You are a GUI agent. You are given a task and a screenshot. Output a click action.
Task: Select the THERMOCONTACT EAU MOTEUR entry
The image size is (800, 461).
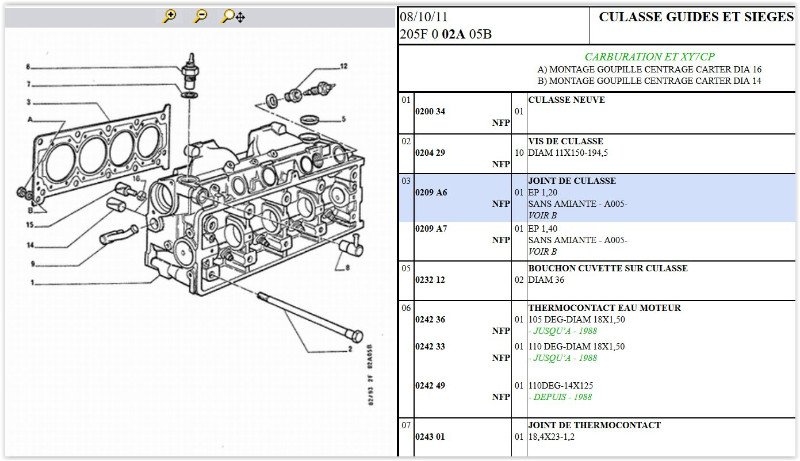point(604,308)
